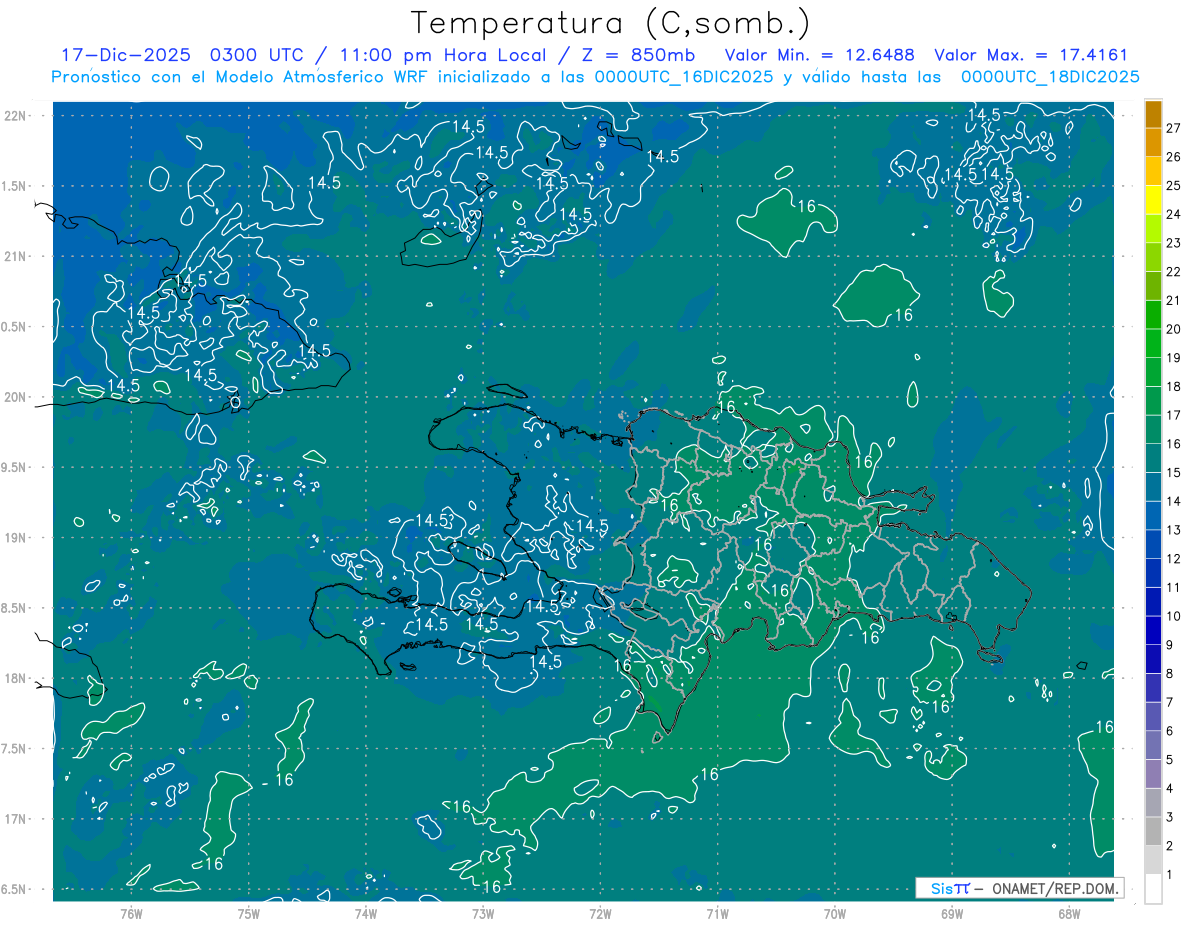1200x927 pixels.
Task: Click the "74W" longitude label
Action: tap(366, 913)
